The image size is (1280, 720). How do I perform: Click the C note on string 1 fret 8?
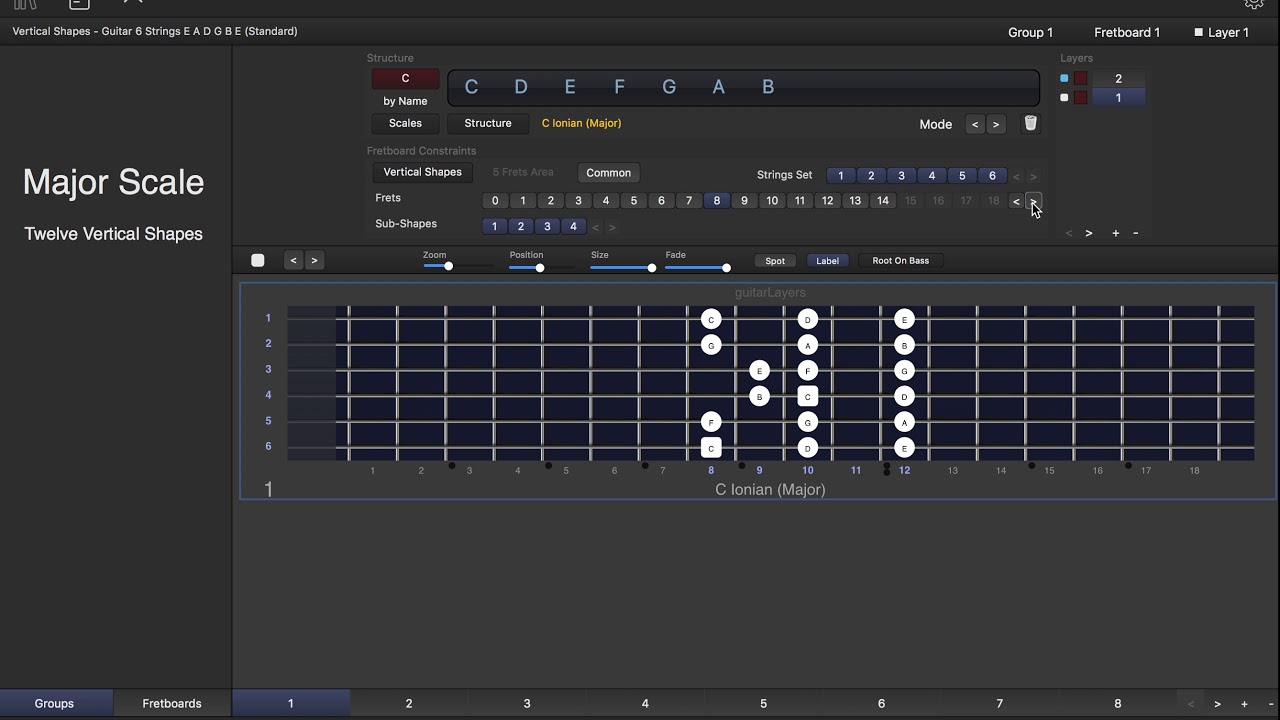tap(711, 320)
